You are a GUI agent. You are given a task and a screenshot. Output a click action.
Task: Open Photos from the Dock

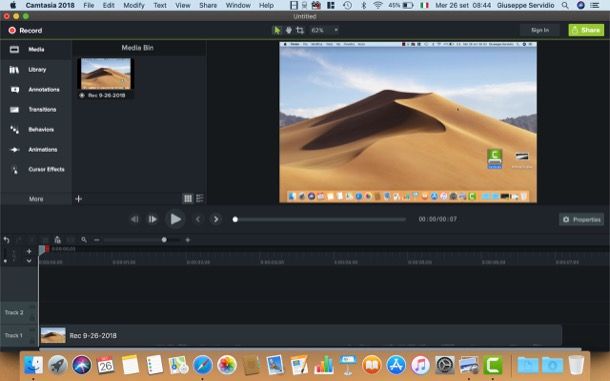227,365
